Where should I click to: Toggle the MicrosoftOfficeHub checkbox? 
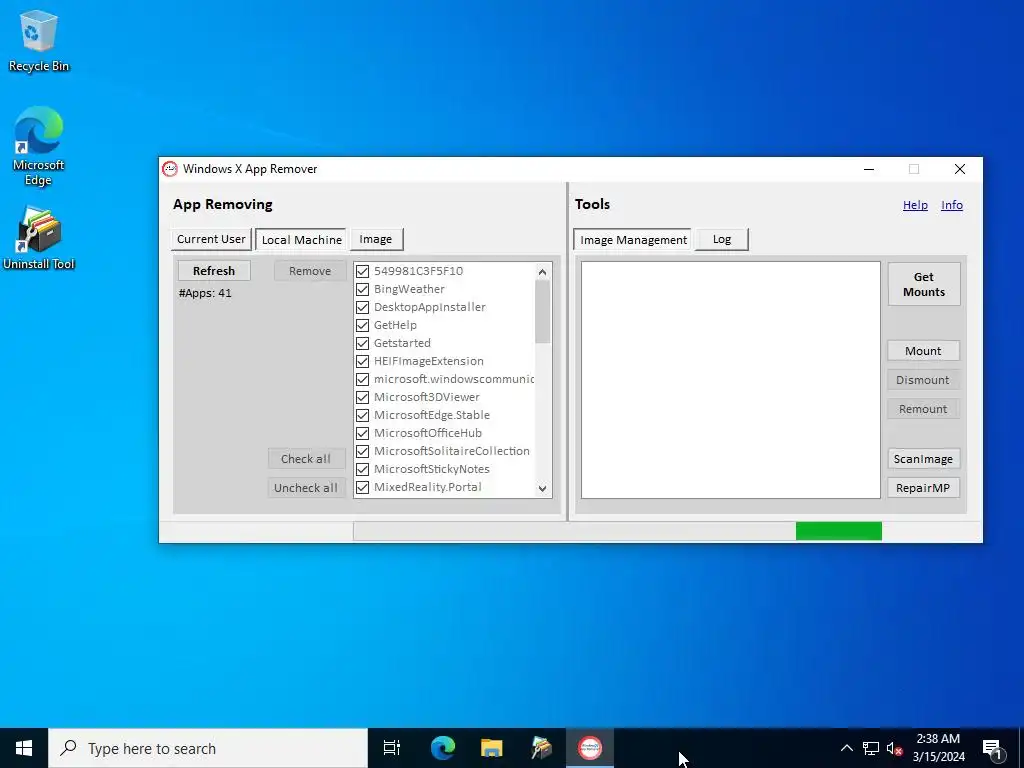(362, 433)
